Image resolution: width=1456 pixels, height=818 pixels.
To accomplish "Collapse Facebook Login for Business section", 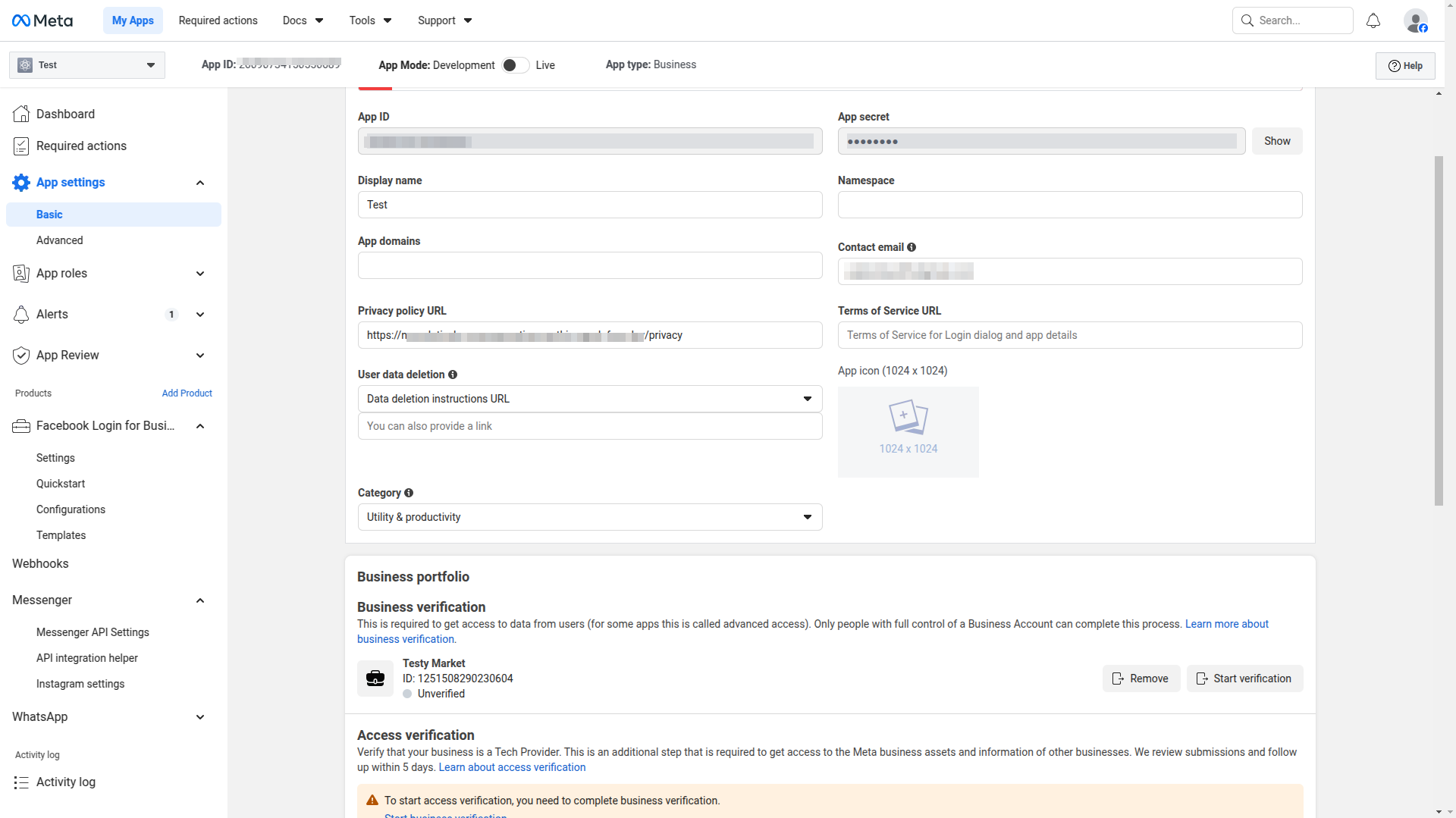I will pyautogui.click(x=200, y=426).
